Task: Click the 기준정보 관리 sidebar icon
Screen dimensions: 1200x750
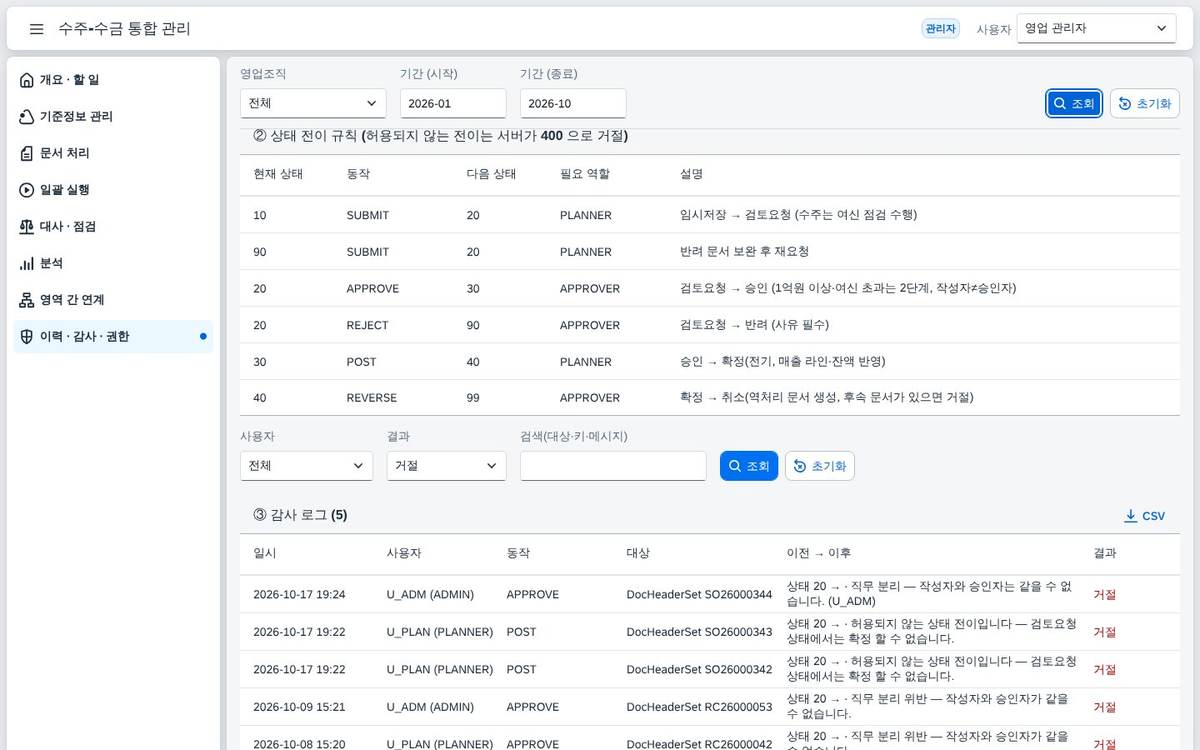Action: click(x=27, y=117)
